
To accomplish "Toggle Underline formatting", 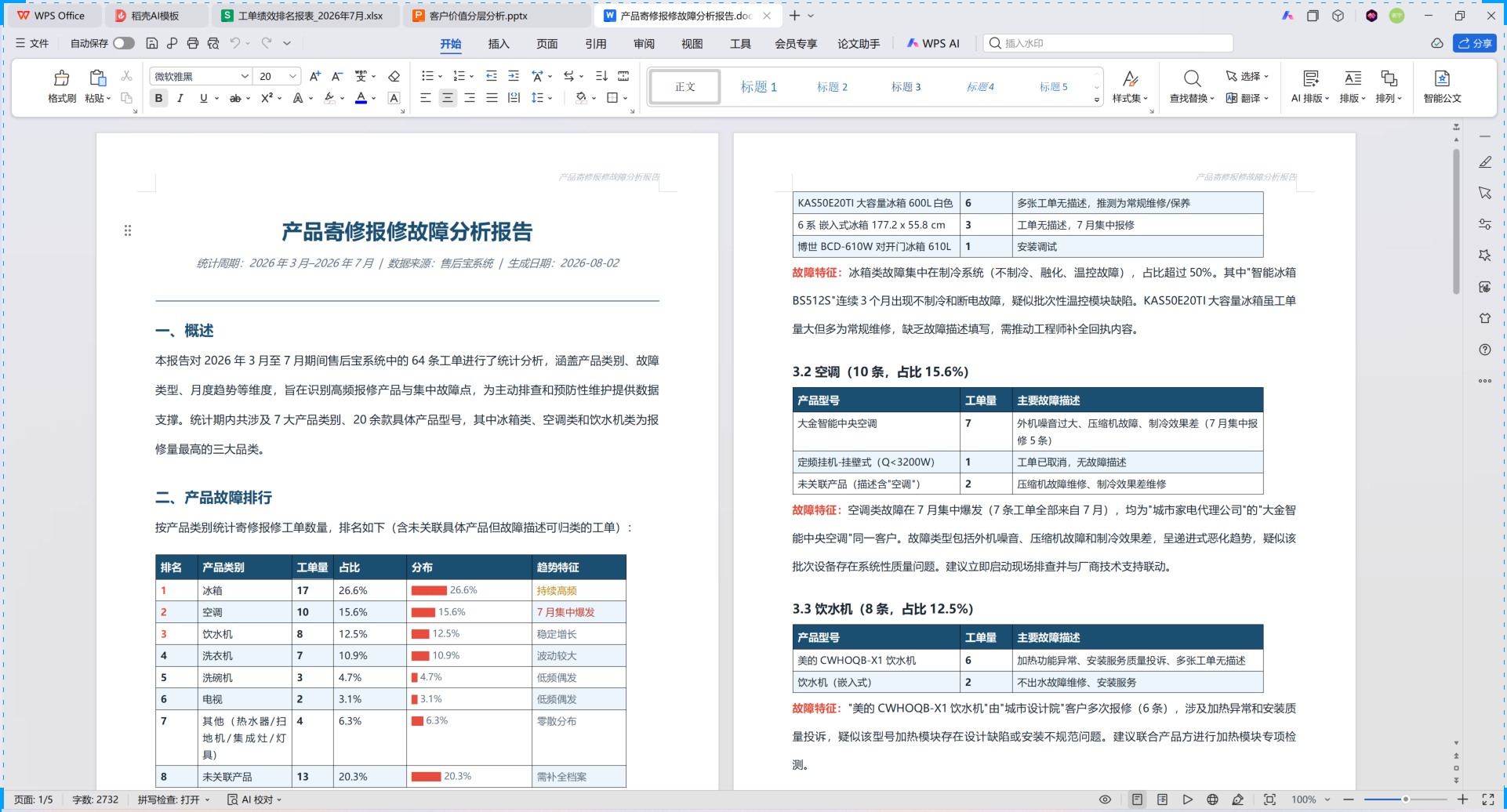I will click(204, 98).
